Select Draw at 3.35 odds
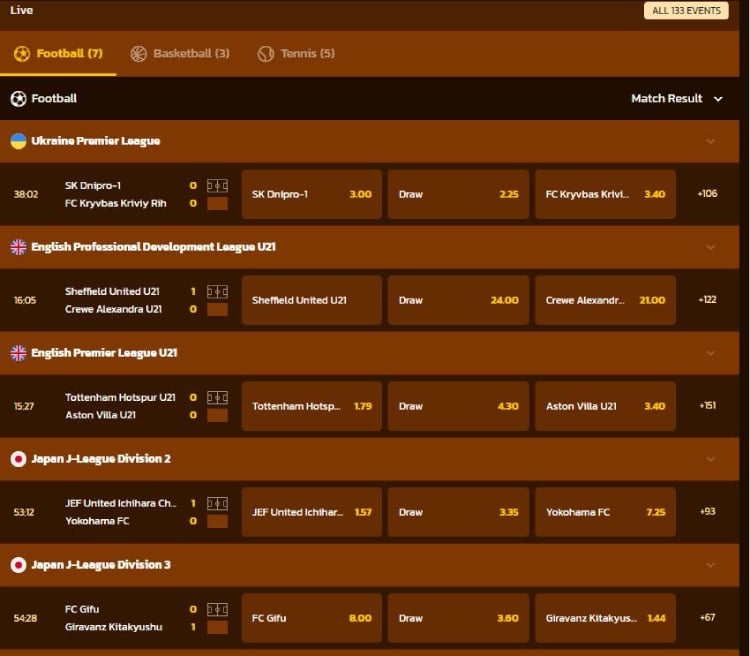The image size is (750, 656). (458, 512)
